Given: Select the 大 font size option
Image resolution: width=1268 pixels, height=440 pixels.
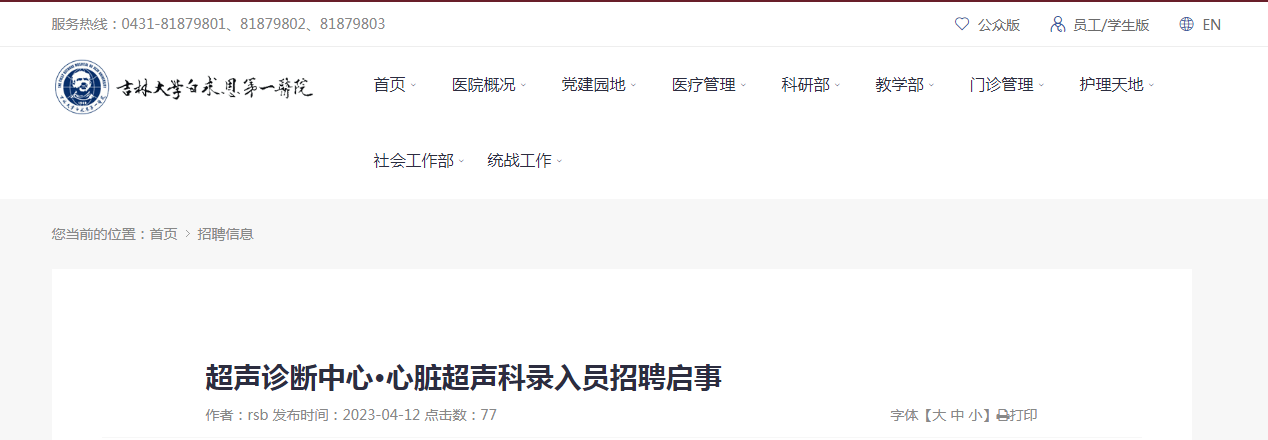Looking at the screenshot, I should [939, 415].
